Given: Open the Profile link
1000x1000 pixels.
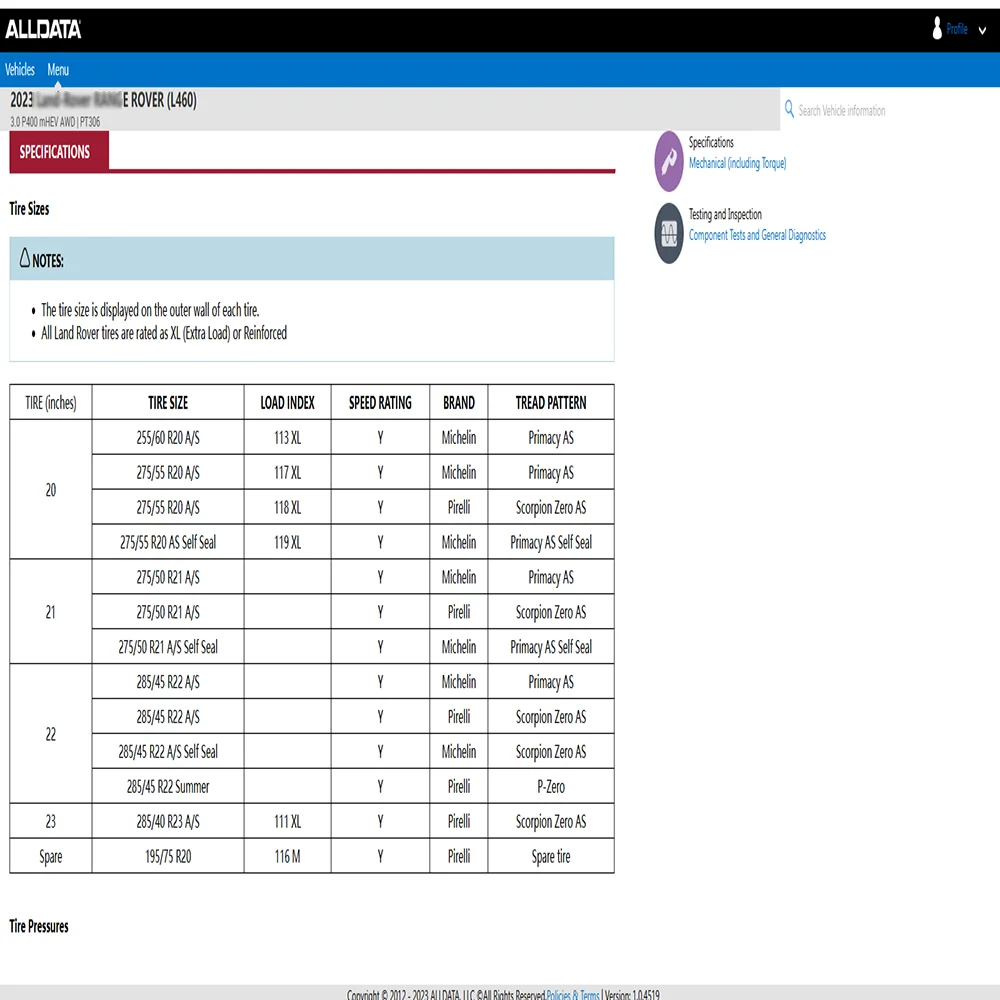Looking at the screenshot, I should [957, 29].
